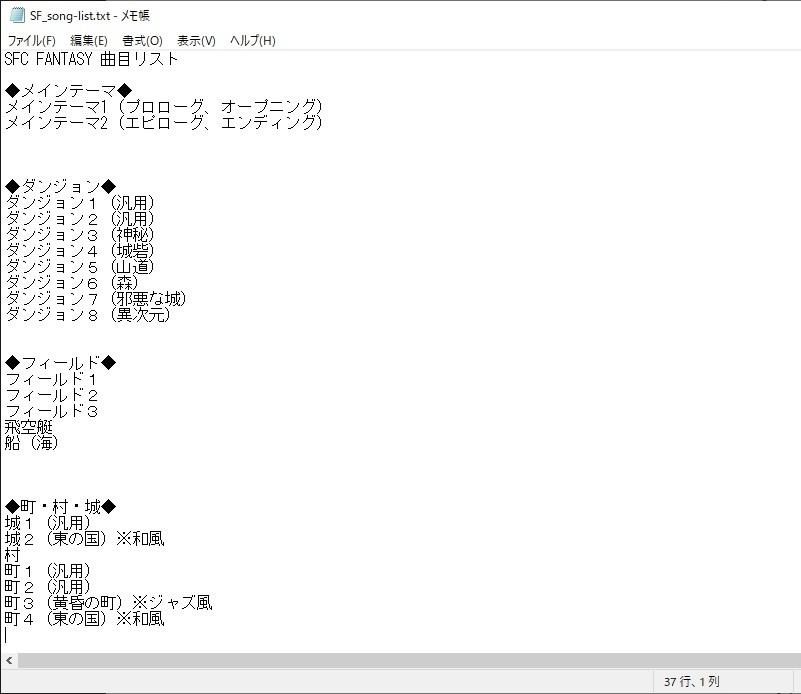Click the line フィールド3
The image size is (801, 694).
[51, 411]
